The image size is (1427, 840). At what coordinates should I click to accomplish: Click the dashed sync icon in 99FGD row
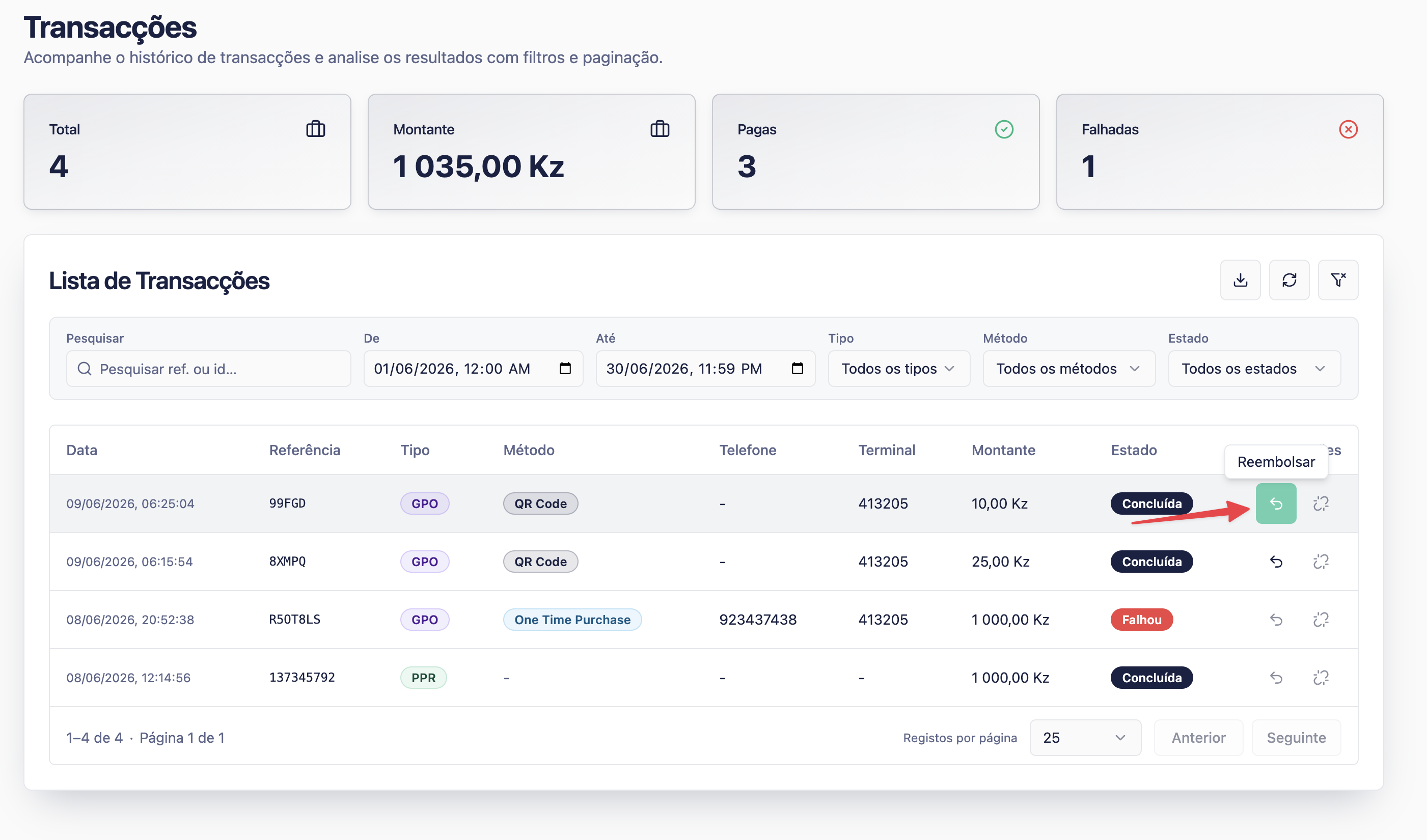click(x=1321, y=503)
